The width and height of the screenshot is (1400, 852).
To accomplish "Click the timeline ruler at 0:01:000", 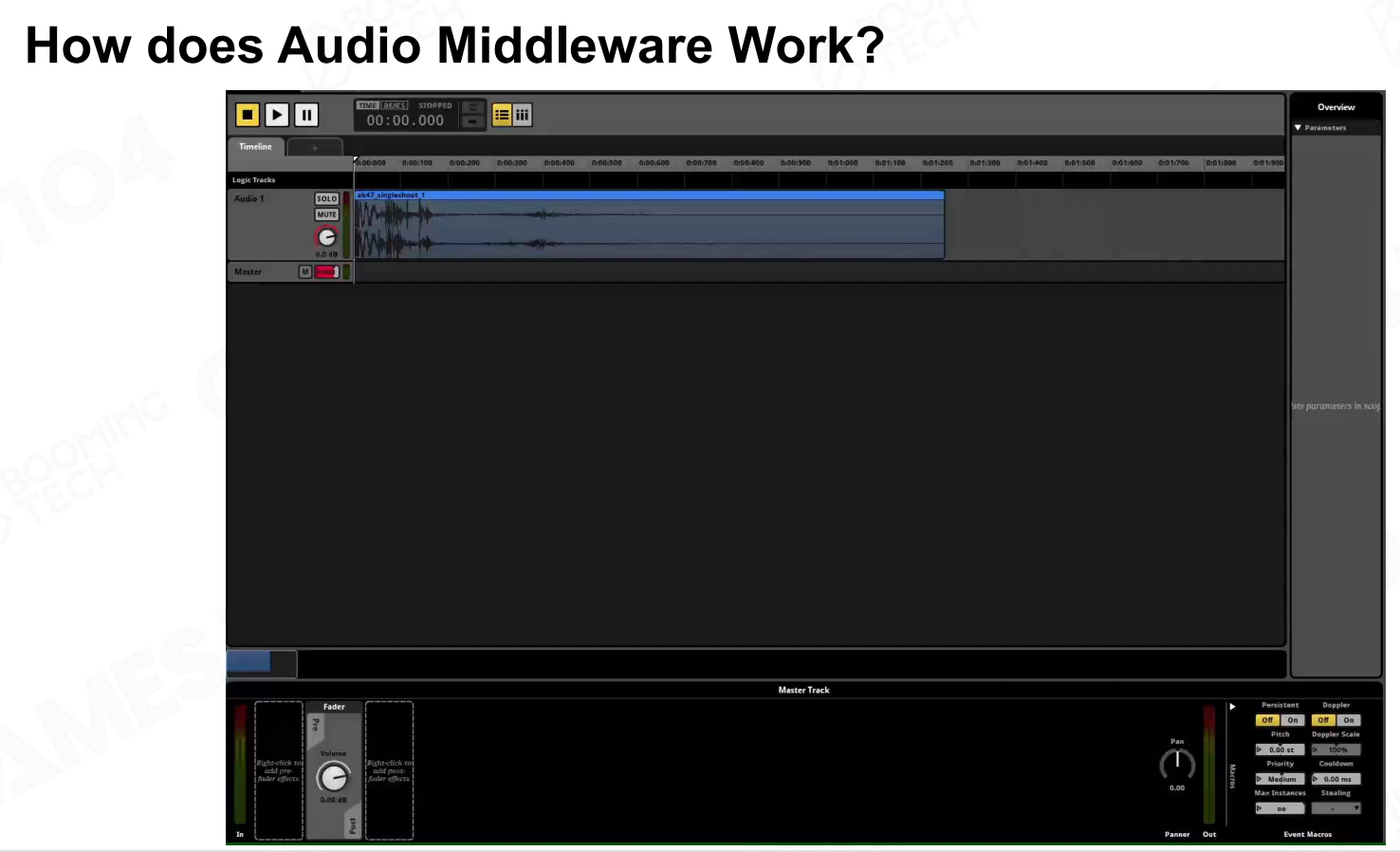I will click(842, 163).
